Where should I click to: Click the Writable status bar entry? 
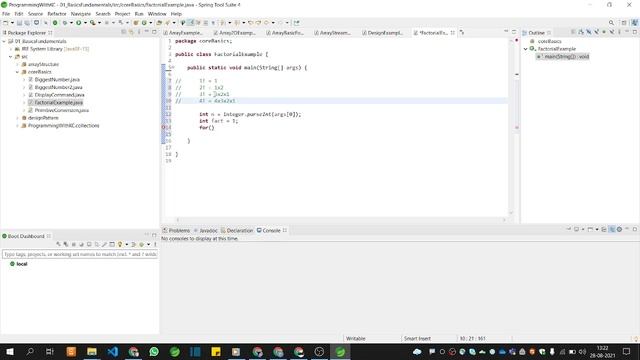[x=356, y=338]
